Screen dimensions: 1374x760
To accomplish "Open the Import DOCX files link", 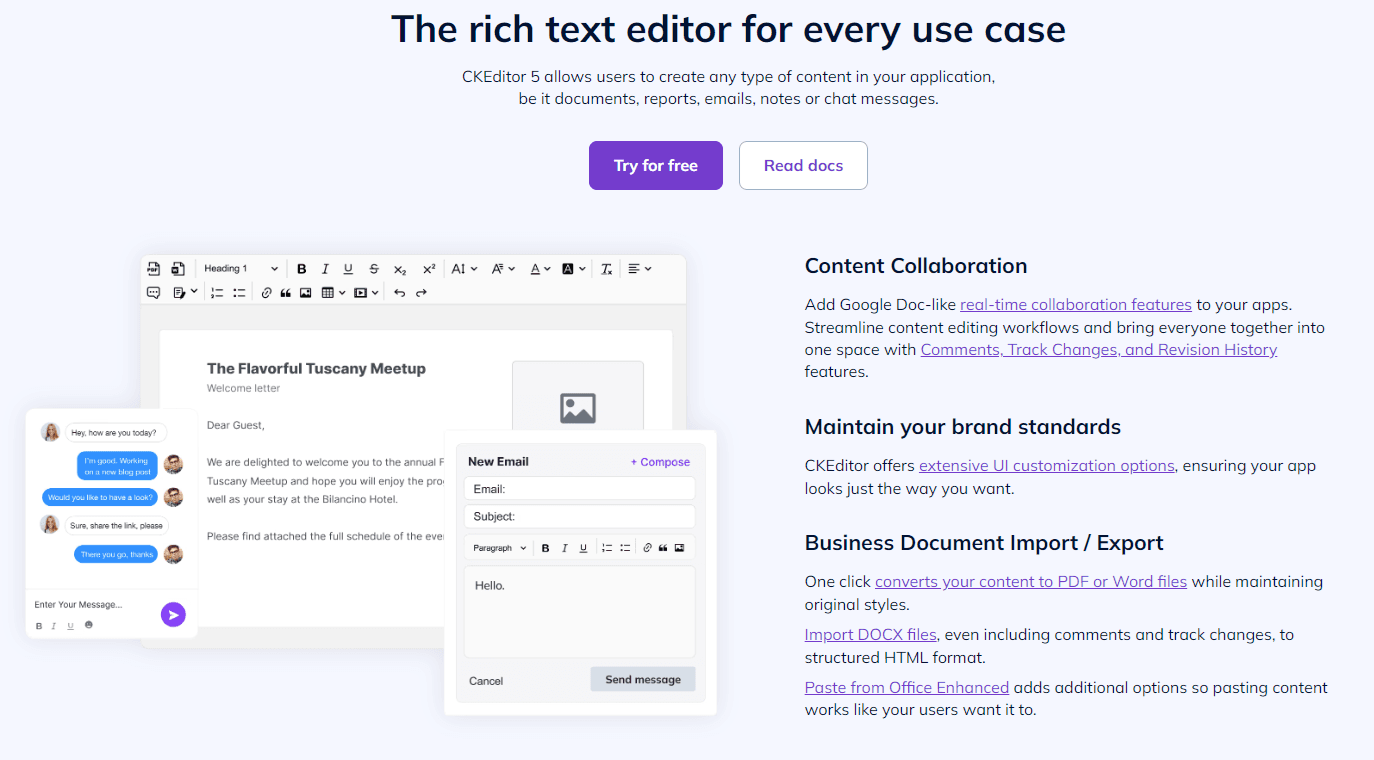I will pyautogui.click(x=870, y=634).
